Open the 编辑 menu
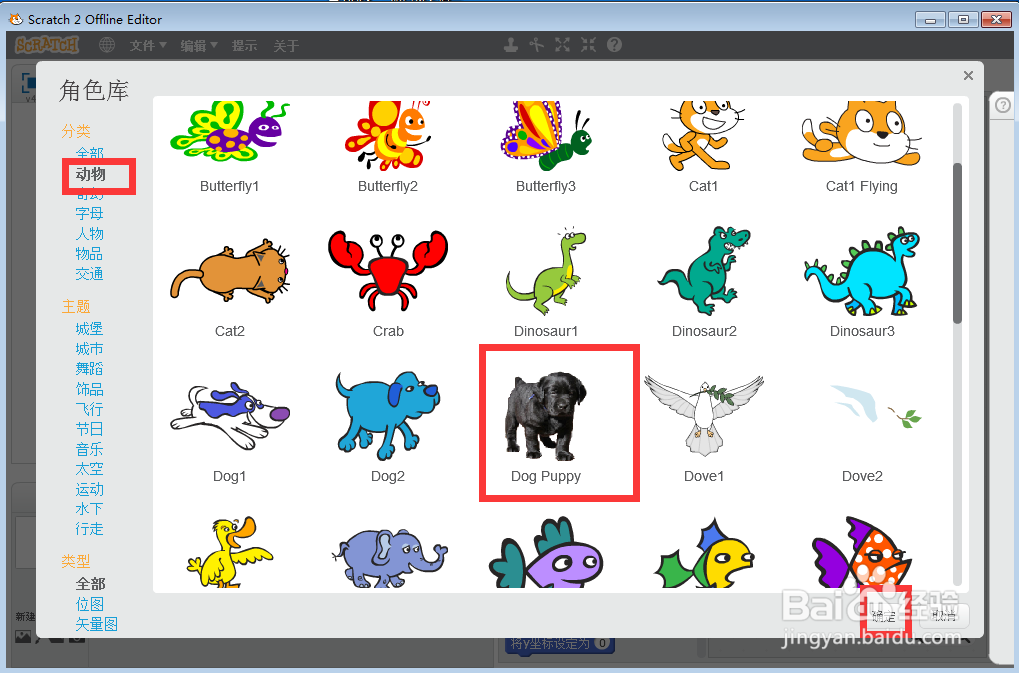This screenshot has width=1019, height=673. [x=199, y=45]
